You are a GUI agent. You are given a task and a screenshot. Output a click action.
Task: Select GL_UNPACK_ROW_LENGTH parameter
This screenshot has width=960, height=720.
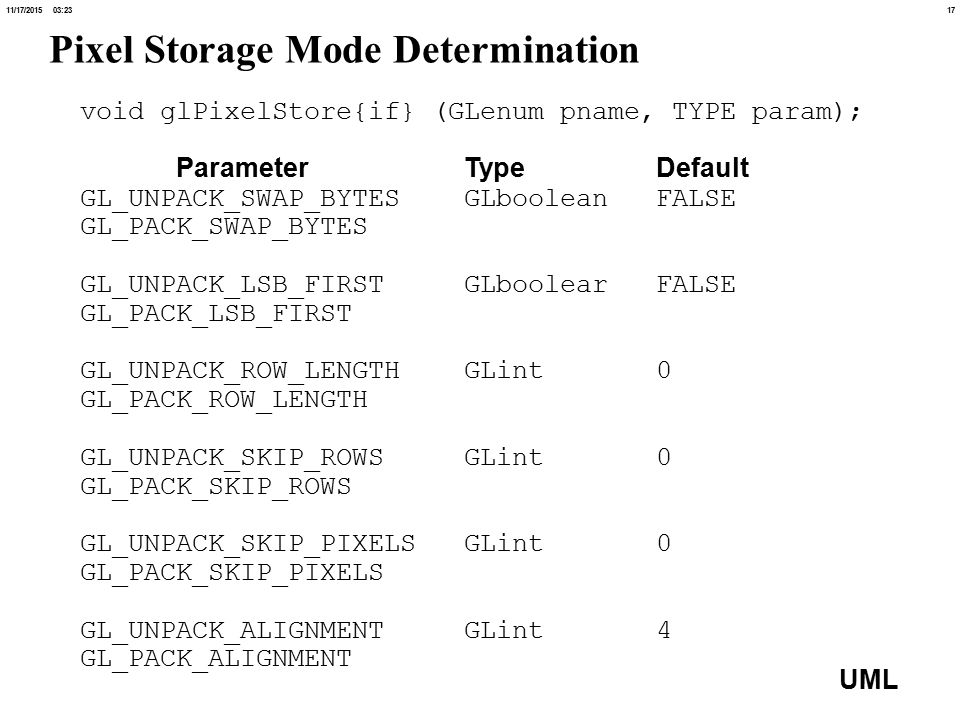[x=239, y=371]
